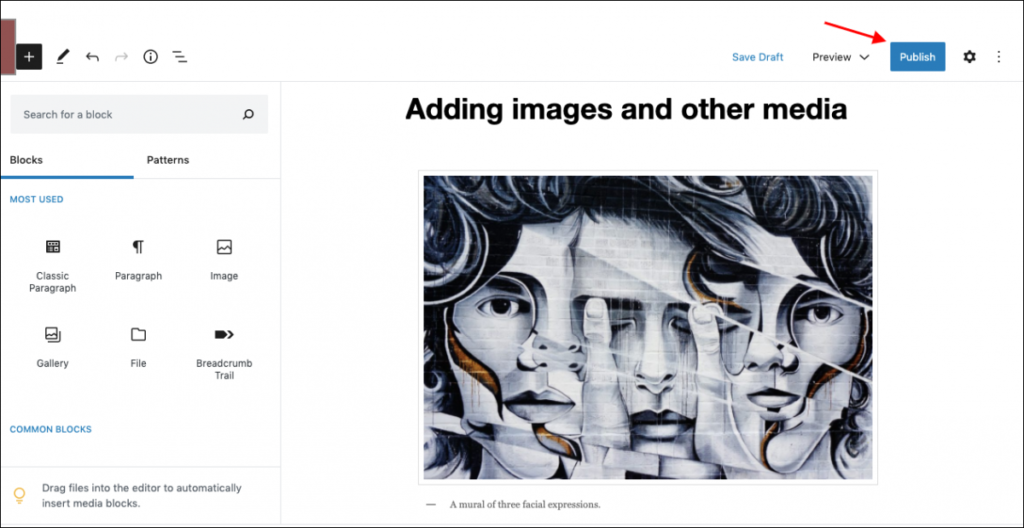1024x528 pixels.
Task: Click the Save Draft link
Action: click(x=758, y=57)
